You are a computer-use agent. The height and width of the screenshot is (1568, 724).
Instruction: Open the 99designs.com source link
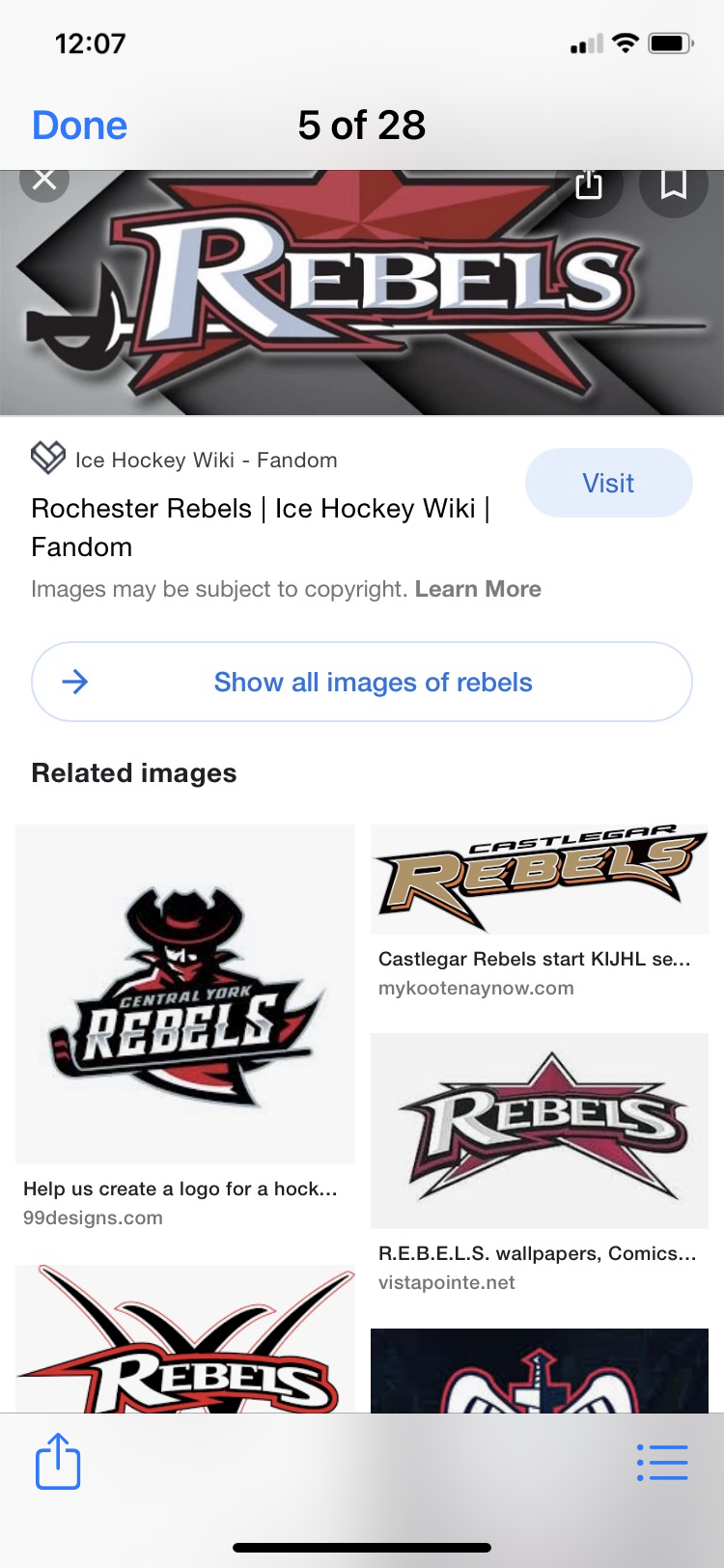point(93,1218)
